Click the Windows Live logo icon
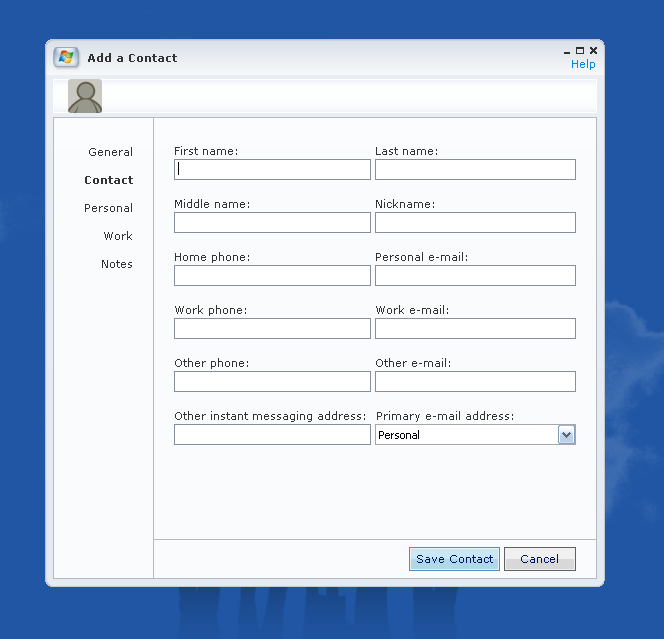Viewport: 664px width, 639px height. 66,58
